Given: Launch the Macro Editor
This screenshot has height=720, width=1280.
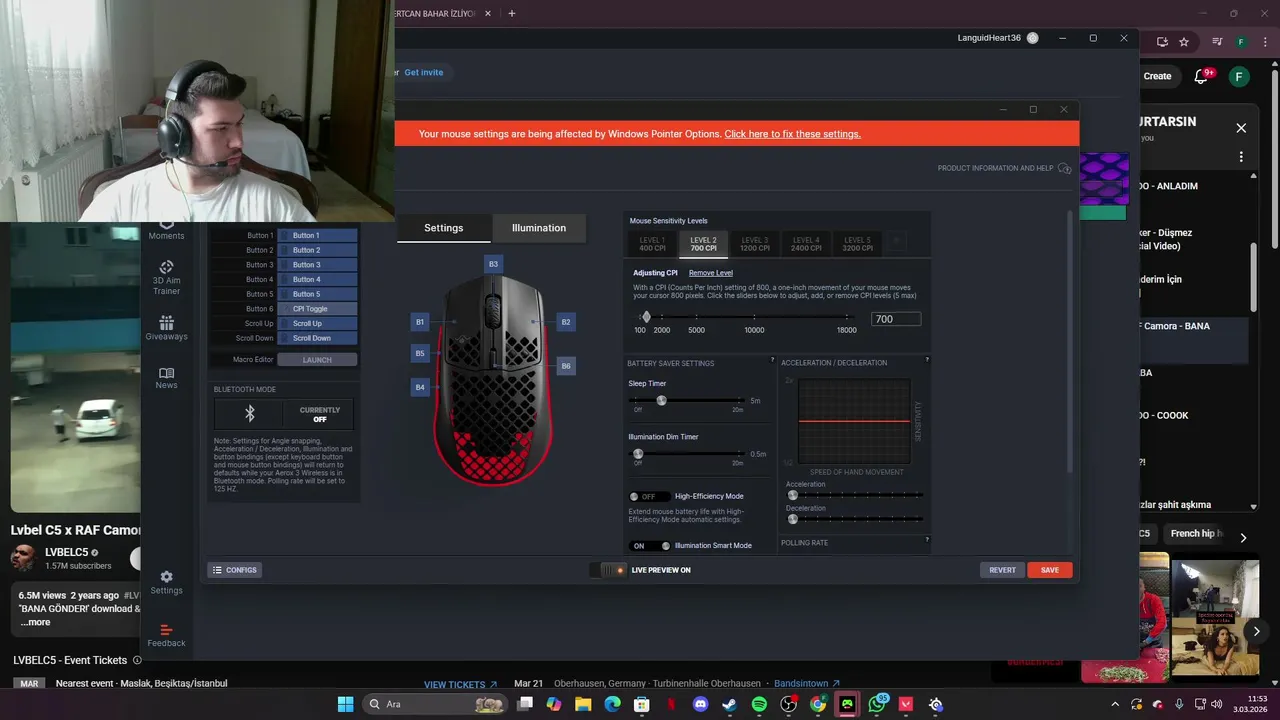Looking at the screenshot, I should coord(317,360).
